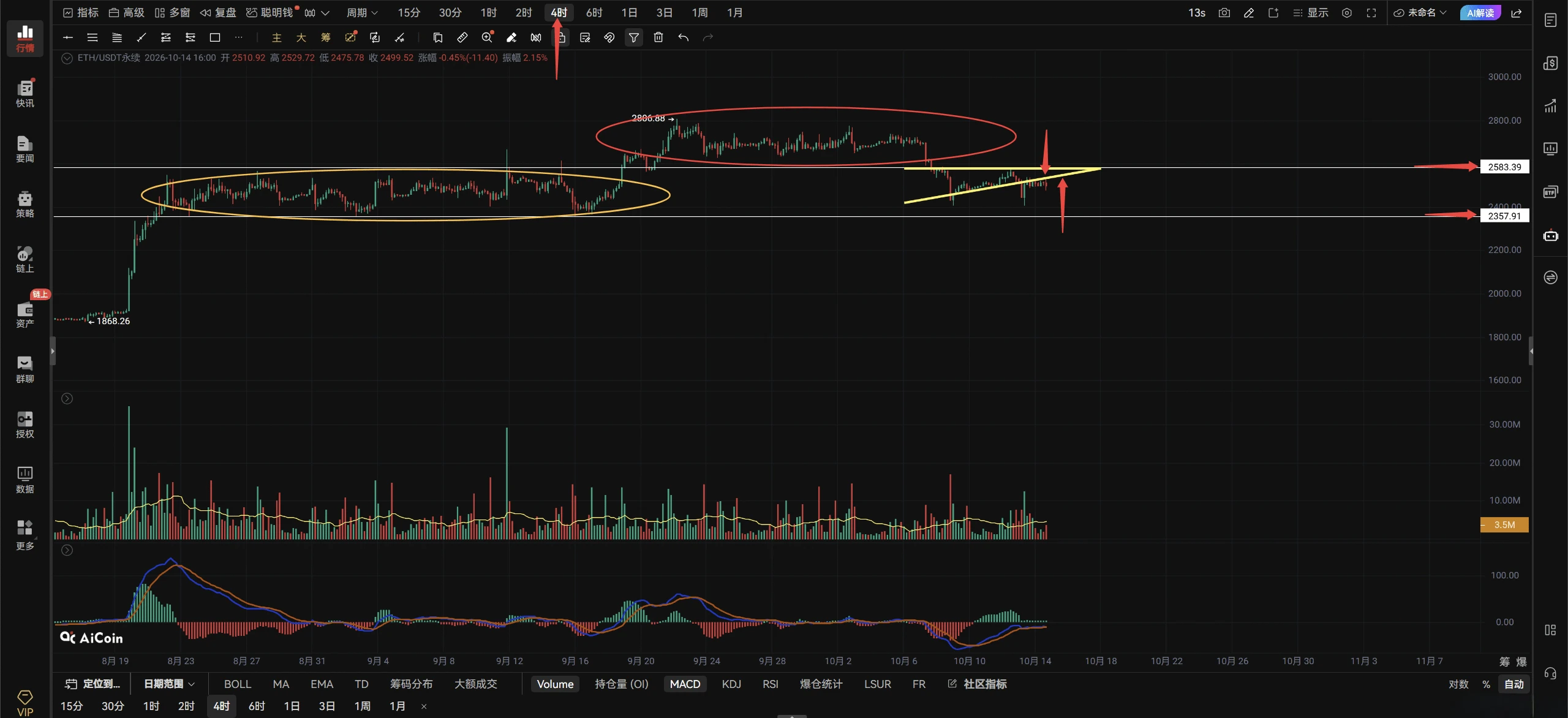Select the trash delete-drawings icon
Viewport: 1568px width, 718px height.
(658, 37)
